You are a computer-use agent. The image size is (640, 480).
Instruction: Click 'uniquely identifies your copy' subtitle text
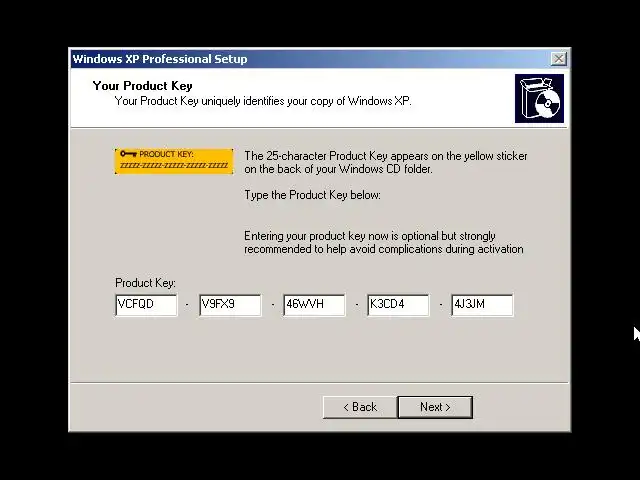[263, 101]
